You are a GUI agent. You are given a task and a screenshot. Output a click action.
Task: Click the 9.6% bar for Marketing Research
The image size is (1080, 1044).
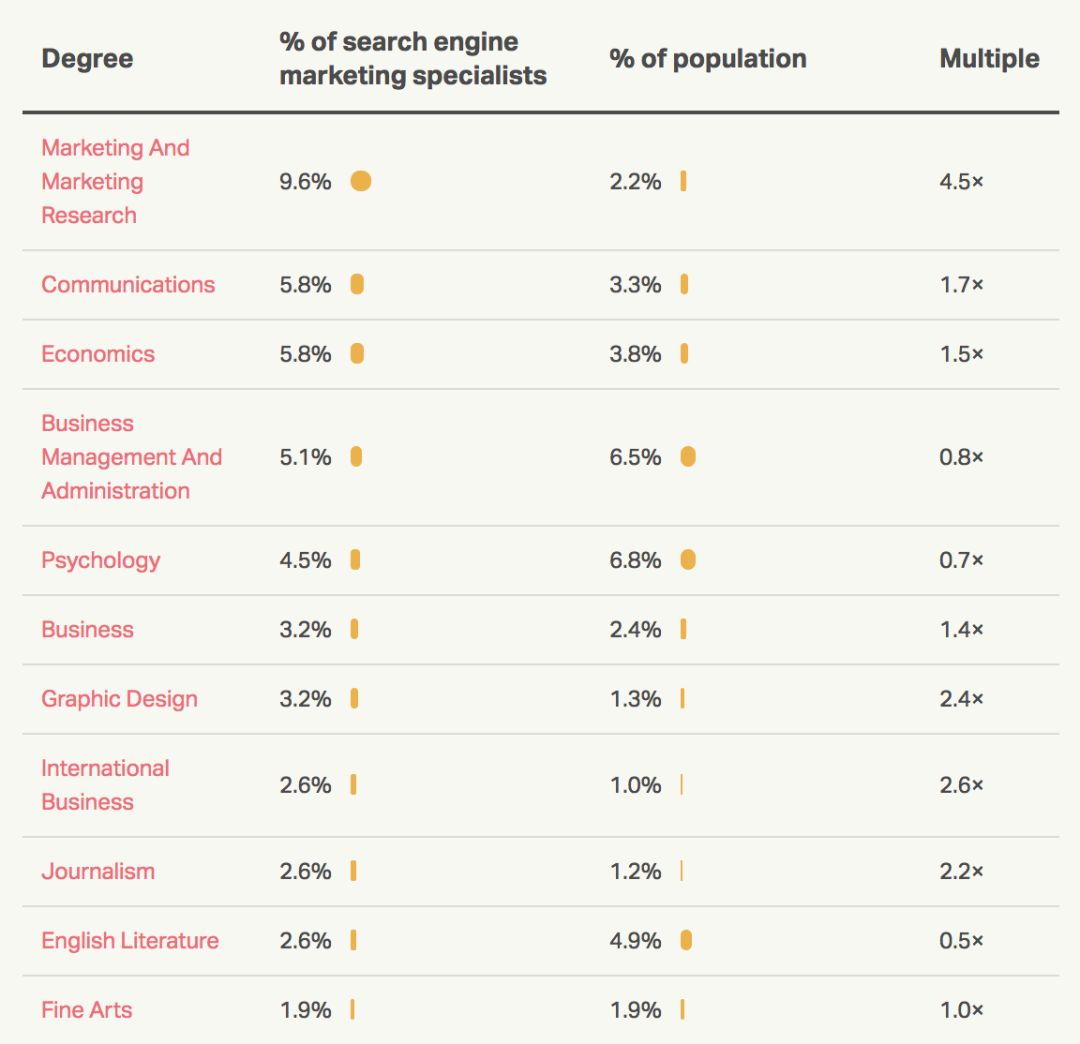click(361, 181)
